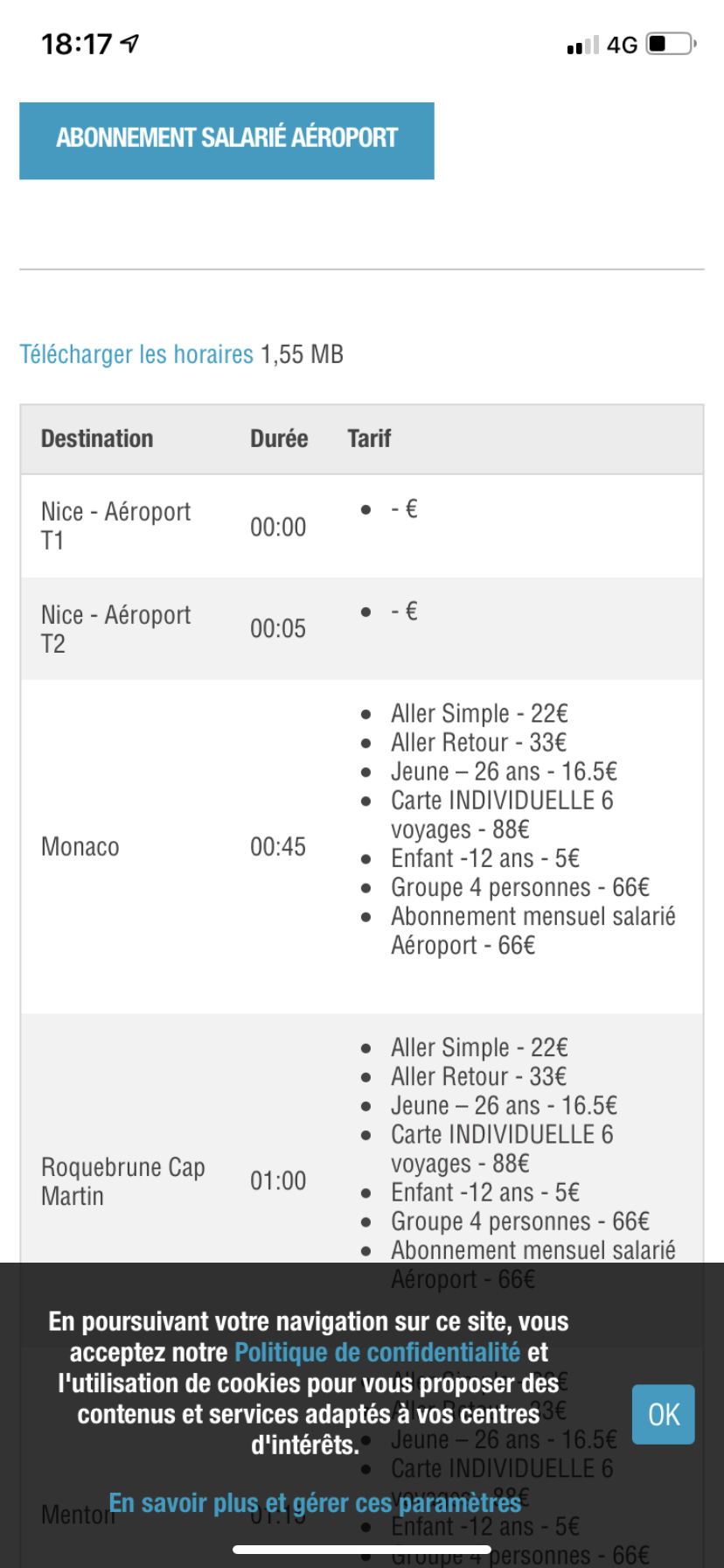Image resolution: width=724 pixels, height=1568 pixels.
Task: Open En savoir plus et gérer ces paramètres
Action: tap(315, 1503)
